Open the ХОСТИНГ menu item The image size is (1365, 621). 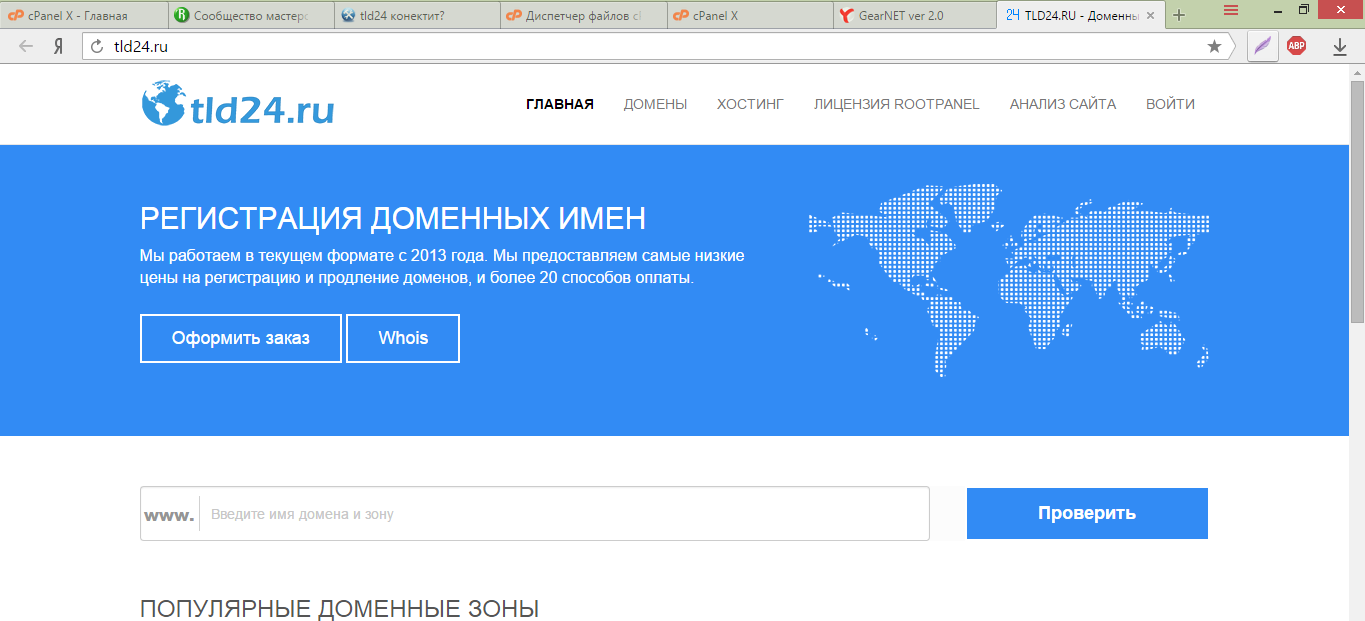[x=750, y=104]
